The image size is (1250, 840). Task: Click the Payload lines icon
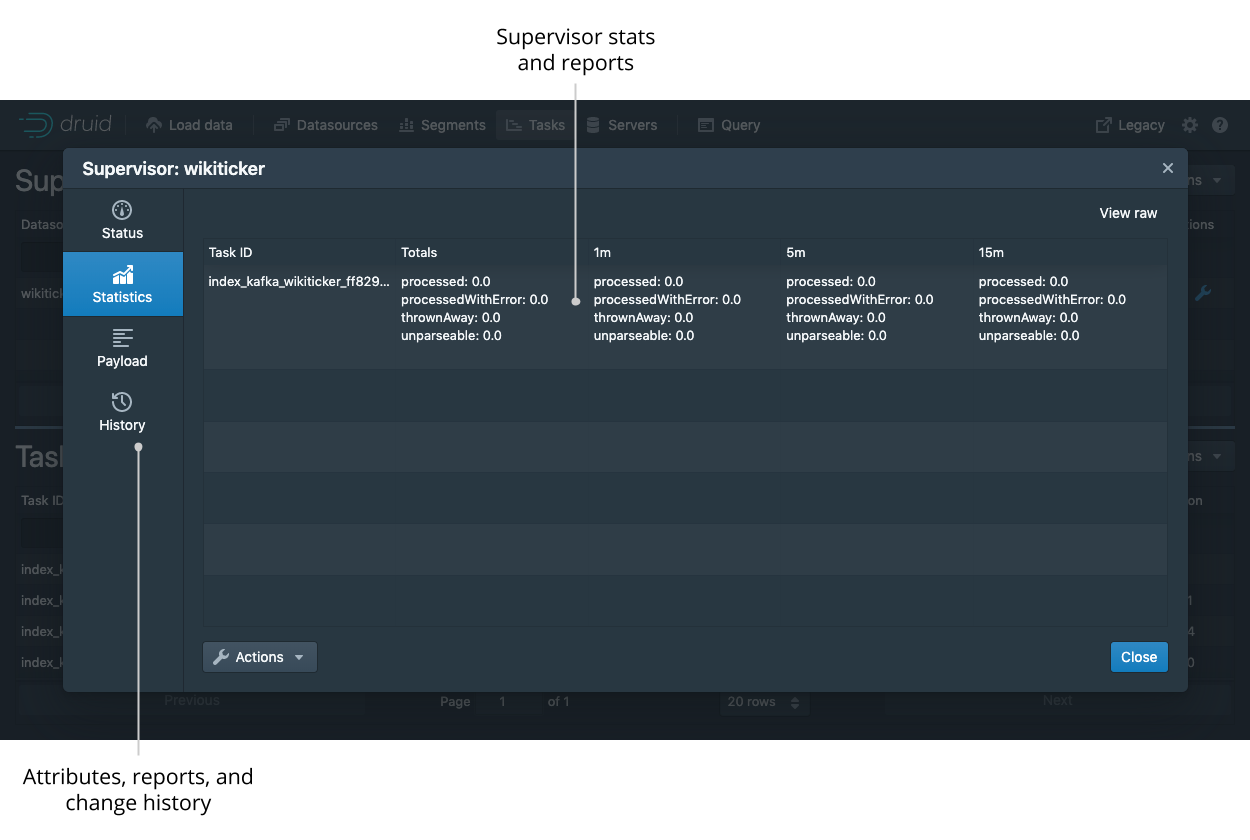coord(122,338)
